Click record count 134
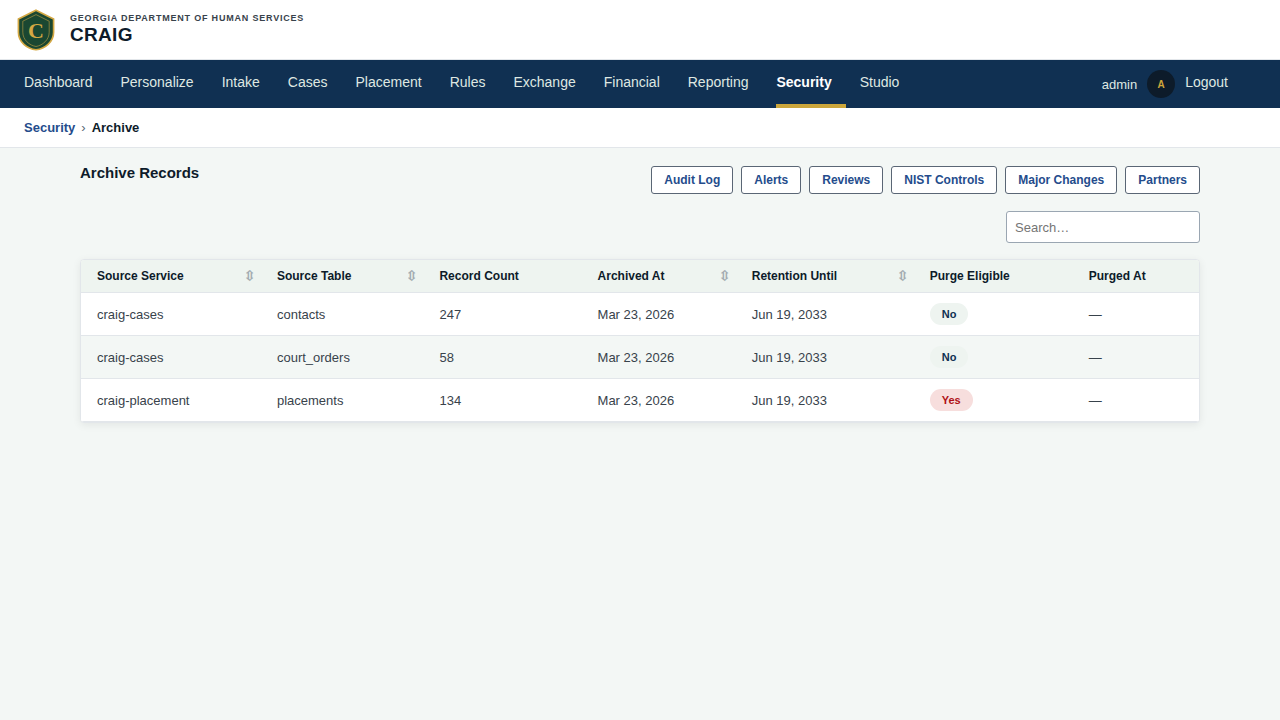This screenshot has height=720, width=1280. pos(450,400)
